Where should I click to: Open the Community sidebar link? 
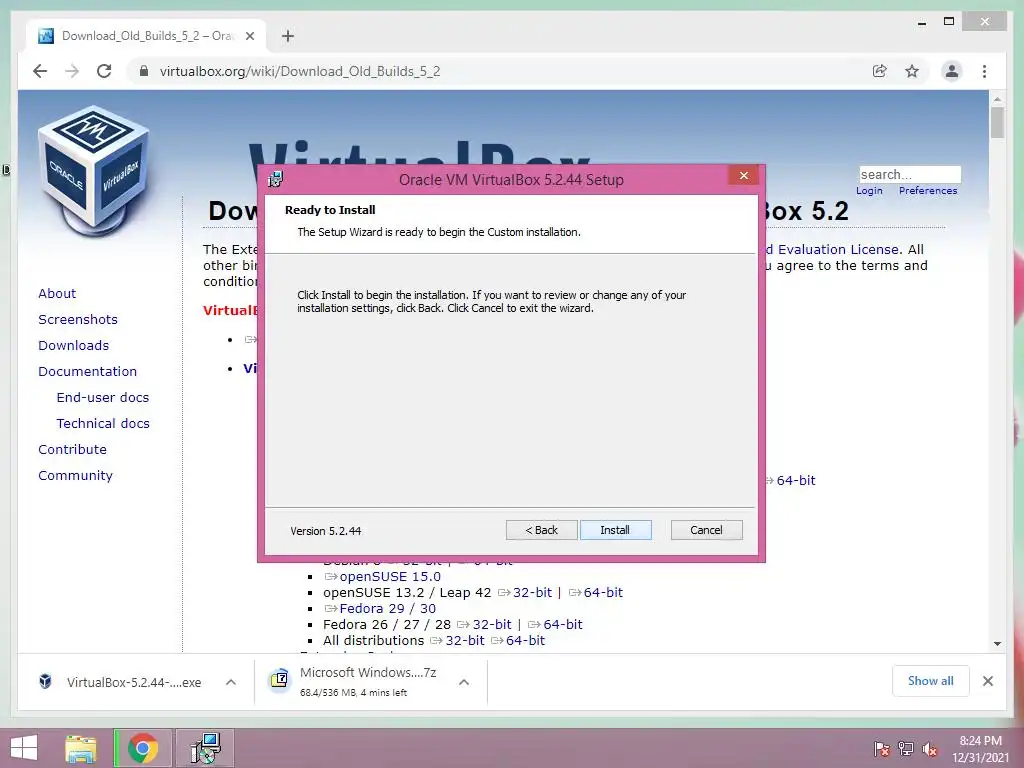point(75,476)
